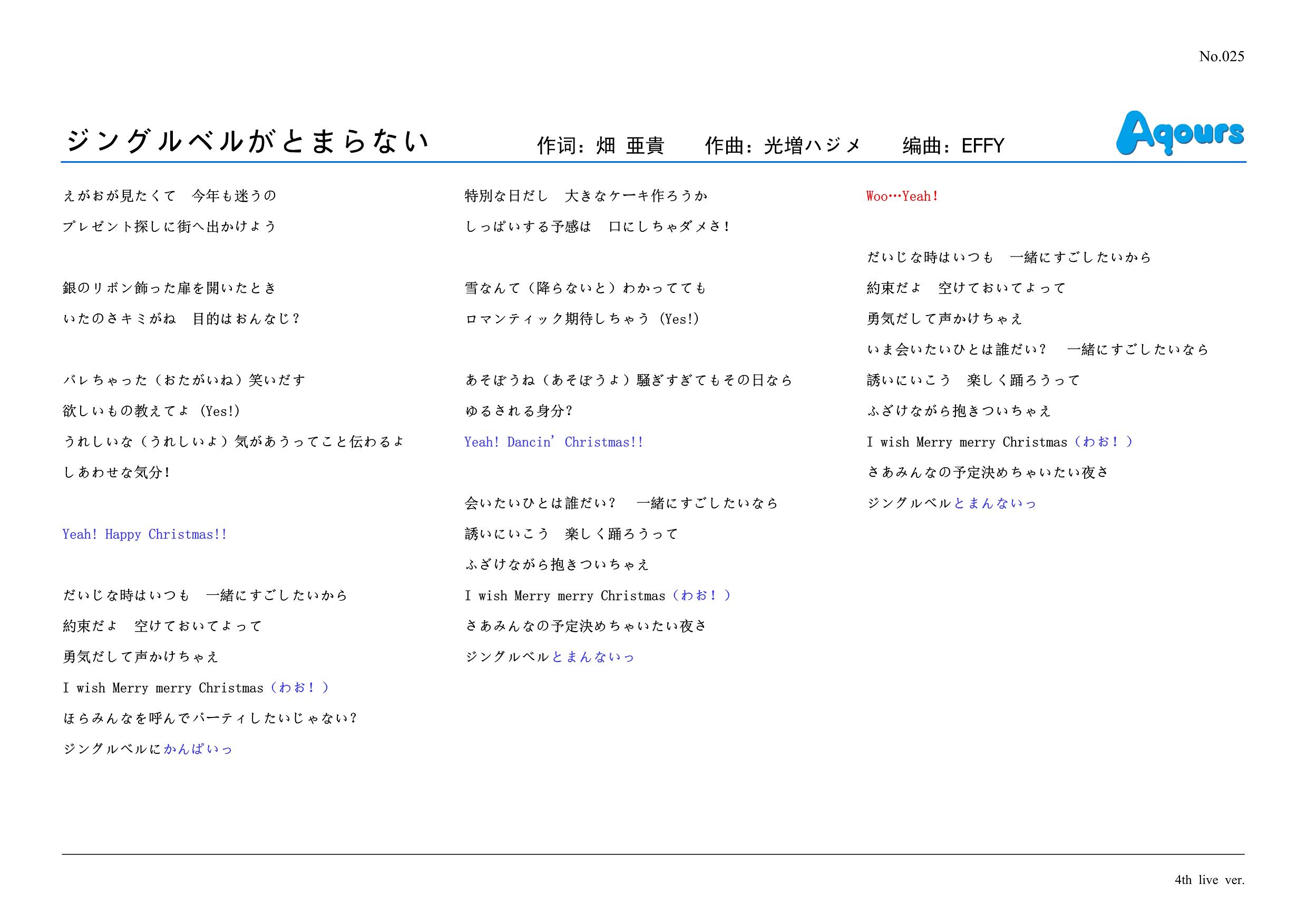This screenshot has width=1307, height=924.
Task: Click the blue かんぱいっ text
Action: (x=198, y=749)
